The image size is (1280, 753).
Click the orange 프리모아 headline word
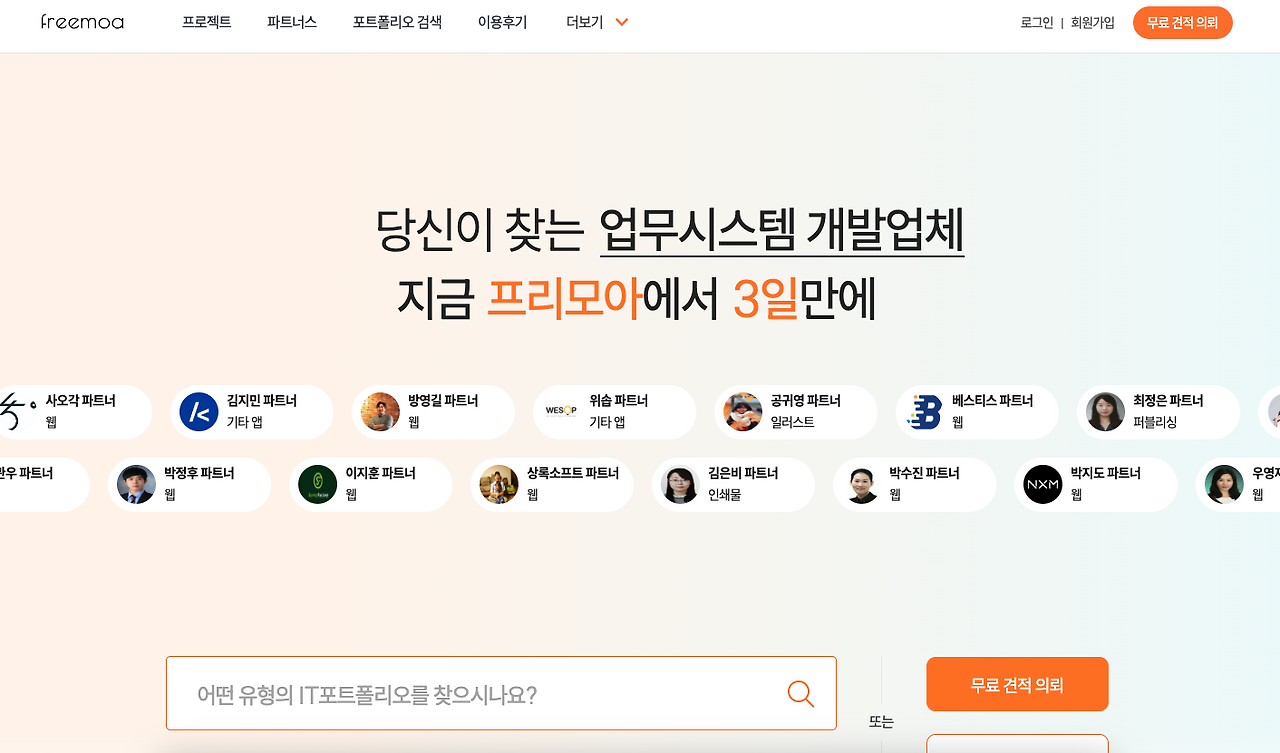[x=564, y=298]
